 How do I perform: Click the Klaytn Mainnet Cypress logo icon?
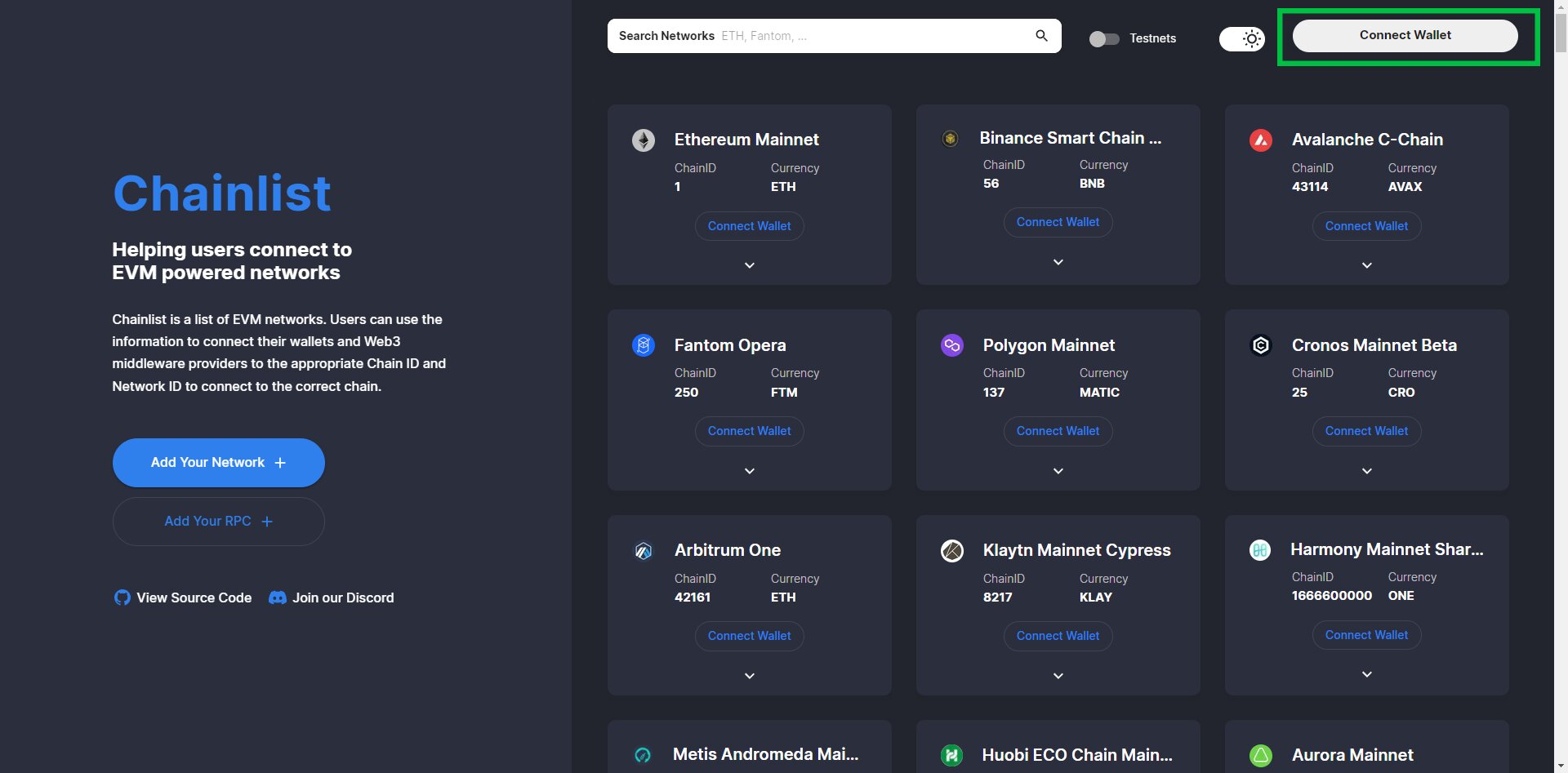(x=952, y=551)
